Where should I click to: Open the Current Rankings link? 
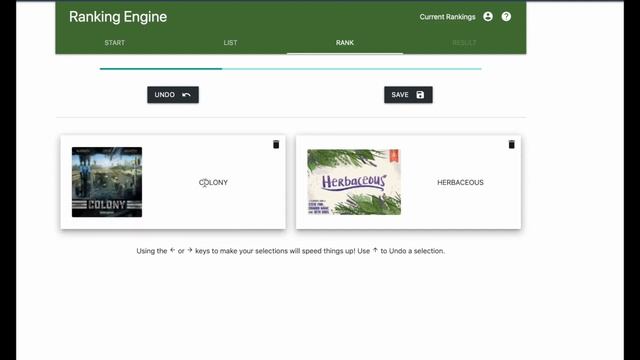click(x=447, y=17)
